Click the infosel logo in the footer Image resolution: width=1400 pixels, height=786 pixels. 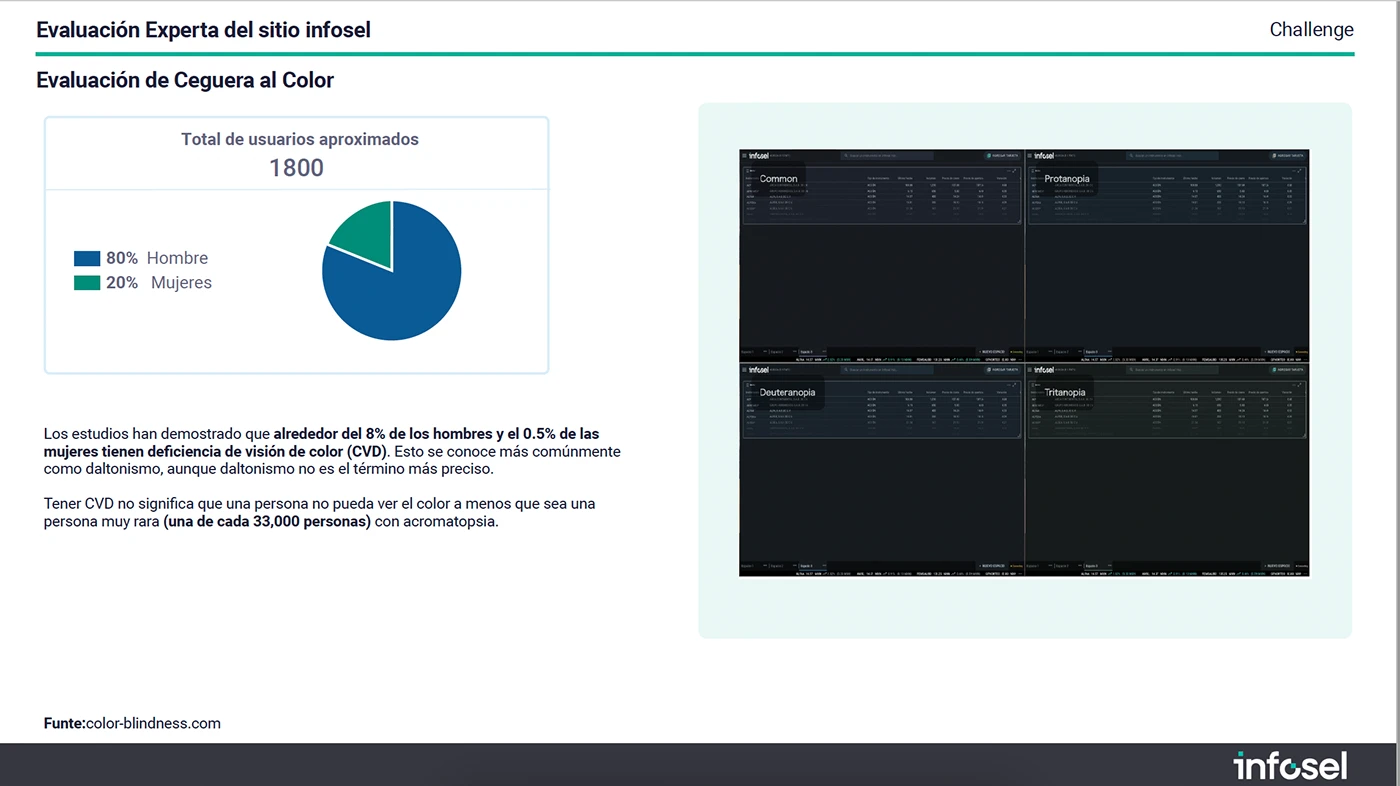1290,766
